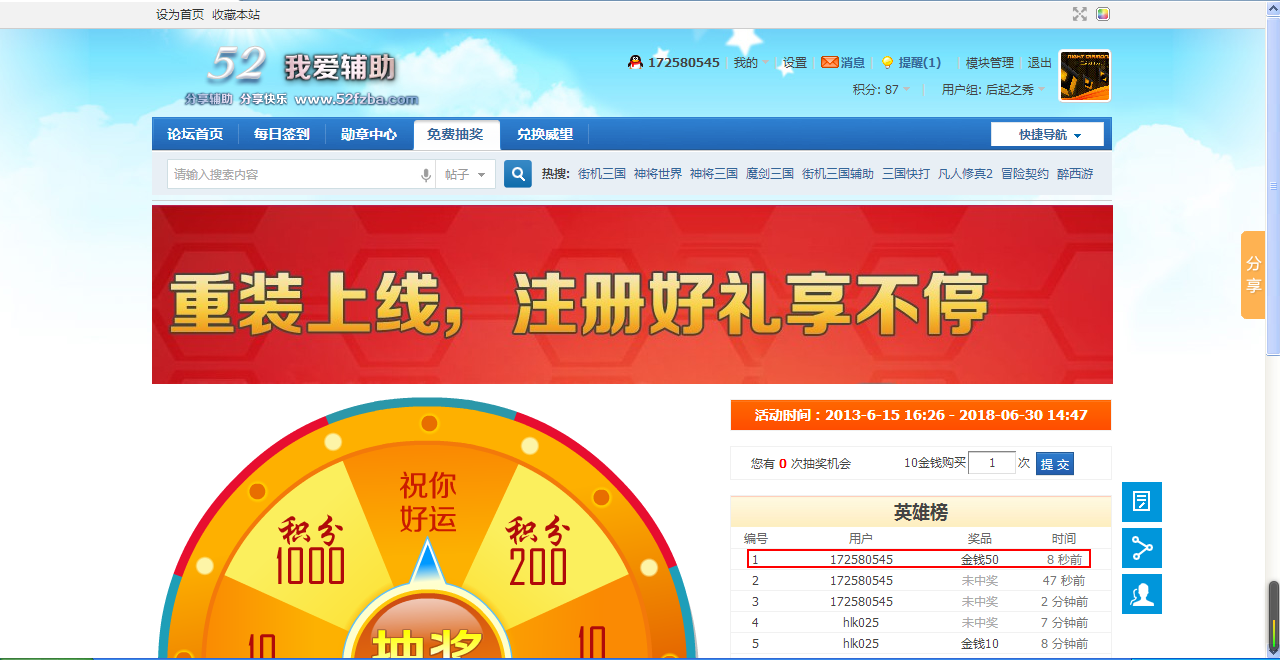Viewport: 1280px width, 660px height.
Task: Click the QQ penguin icon
Action: (635, 62)
